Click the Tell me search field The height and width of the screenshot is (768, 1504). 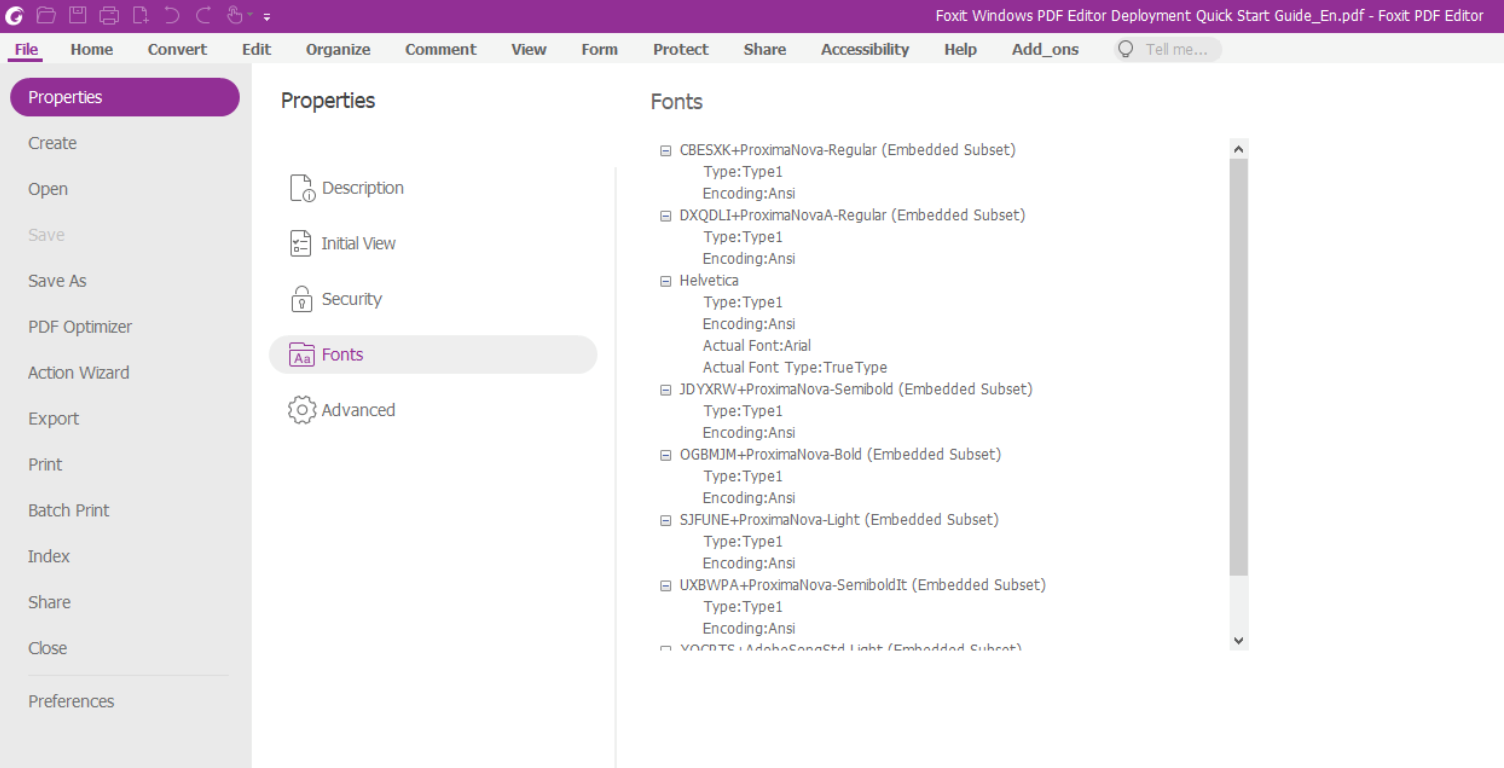click(x=1169, y=49)
